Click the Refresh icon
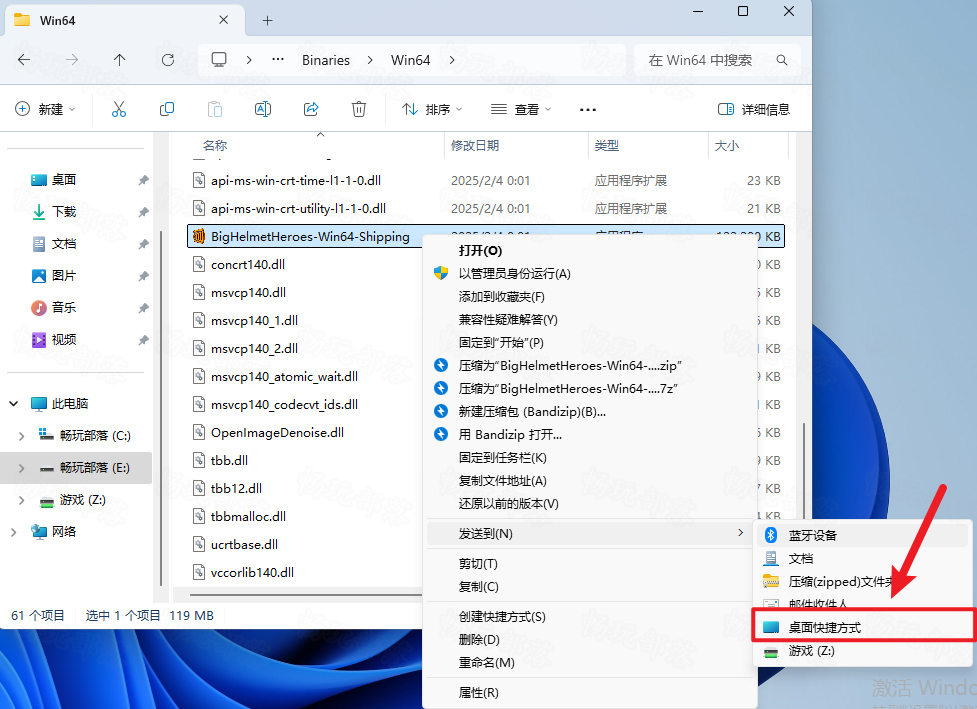The height and width of the screenshot is (709, 977). 168,60
